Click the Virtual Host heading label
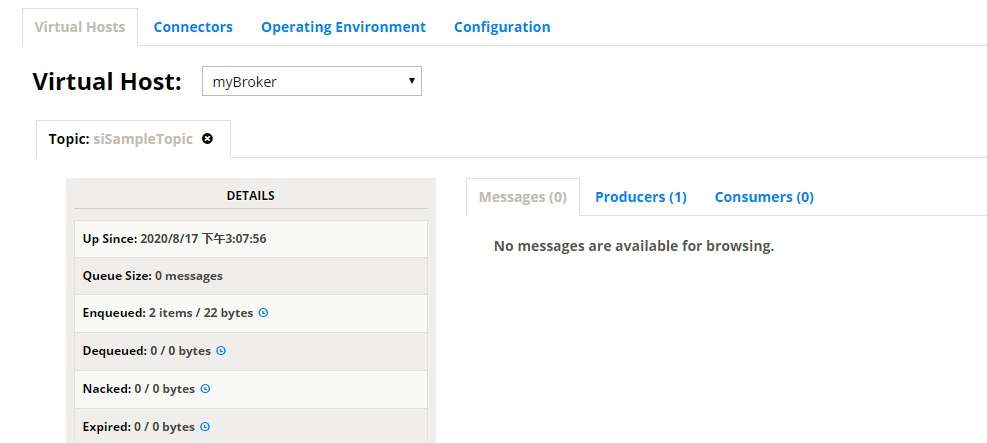 click(107, 82)
